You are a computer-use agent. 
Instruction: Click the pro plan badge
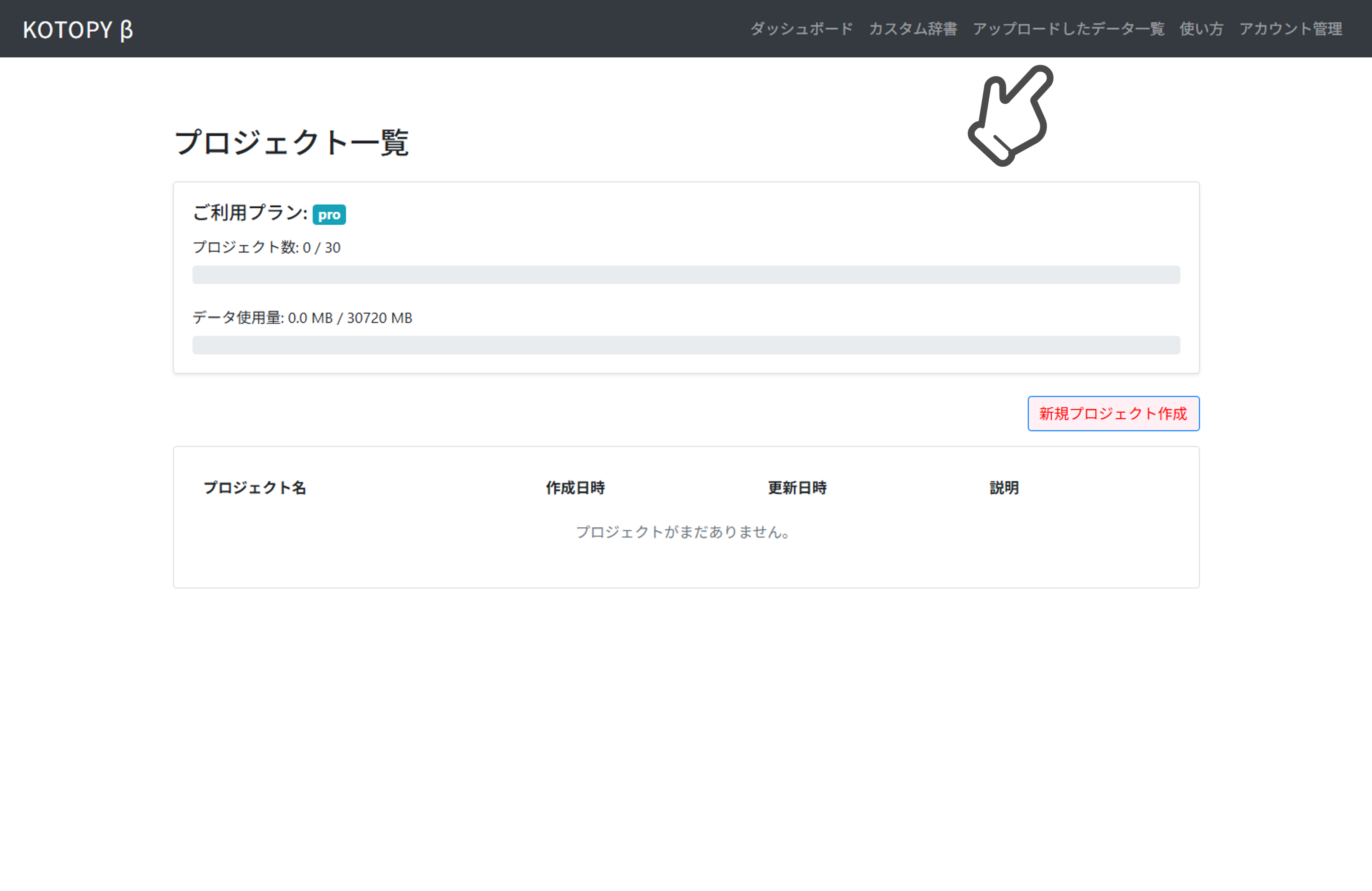[329, 214]
